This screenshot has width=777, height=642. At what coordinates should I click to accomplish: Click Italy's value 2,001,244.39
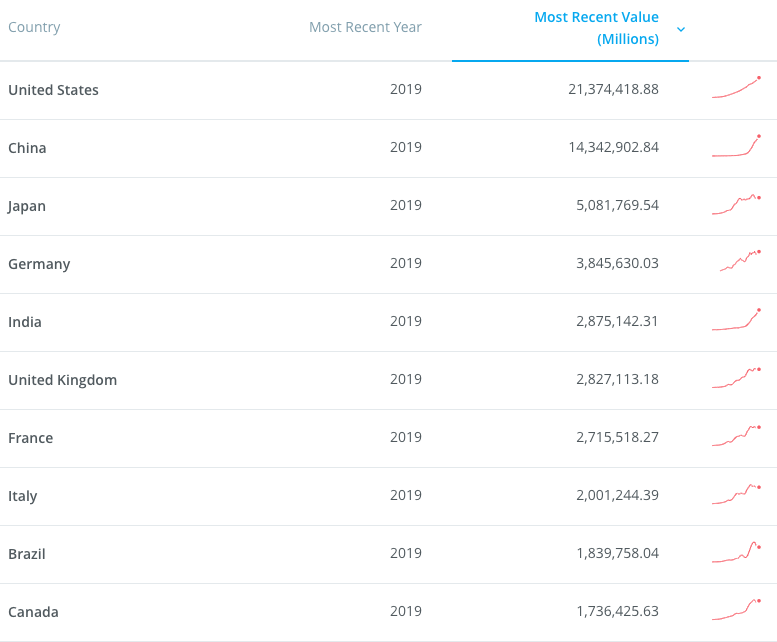(x=617, y=495)
